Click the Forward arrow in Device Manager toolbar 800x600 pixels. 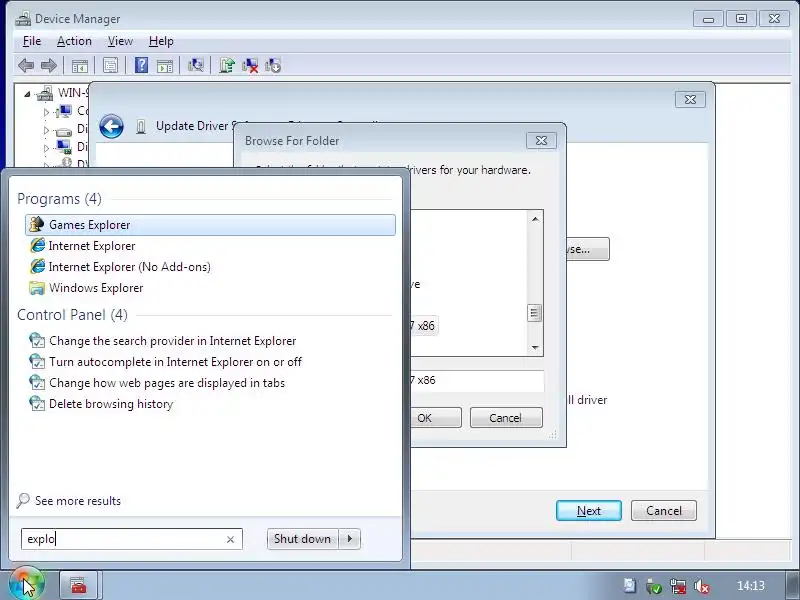[x=48, y=65]
